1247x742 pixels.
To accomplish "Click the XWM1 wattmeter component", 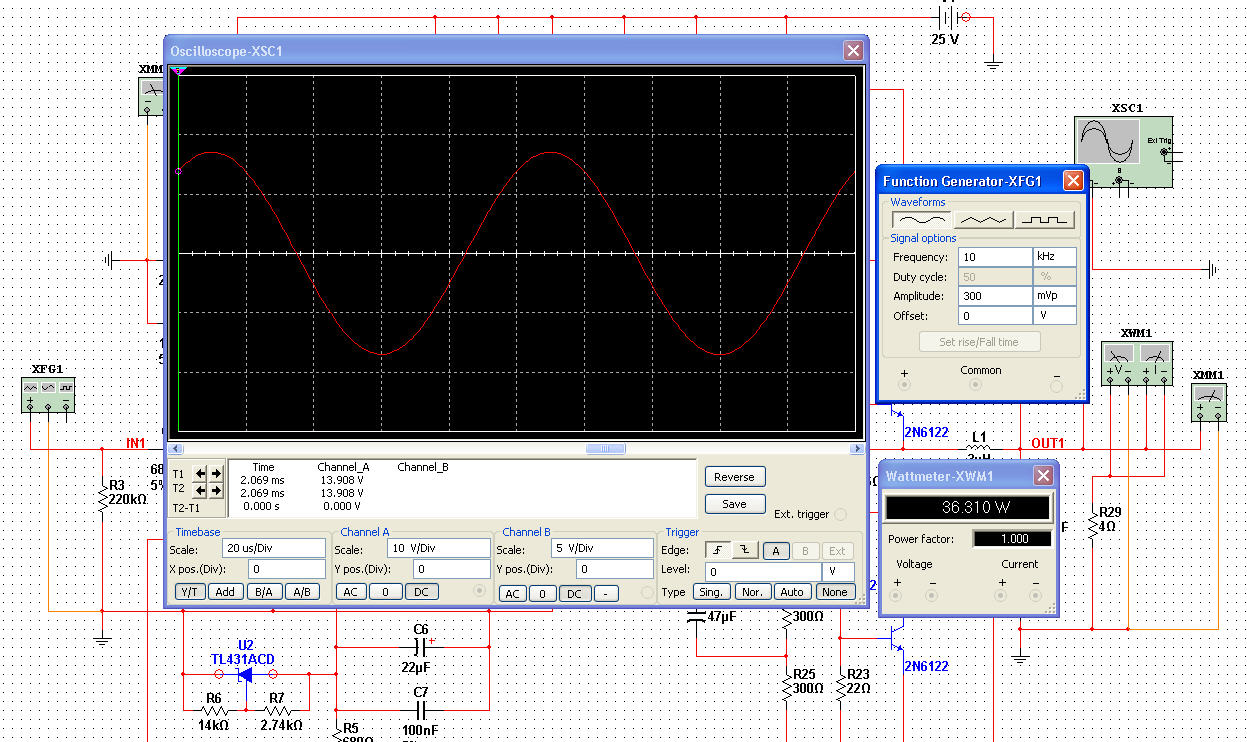I will (x=1137, y=363).
